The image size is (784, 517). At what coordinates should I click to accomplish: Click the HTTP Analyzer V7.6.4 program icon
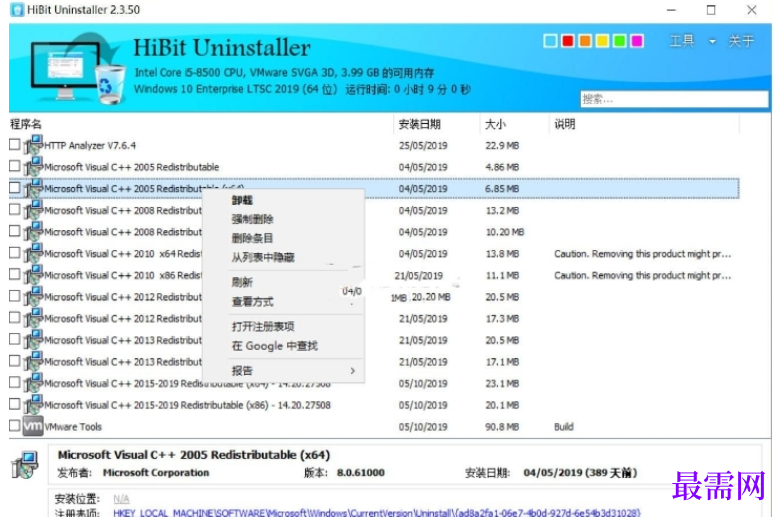tap(34, 145)
